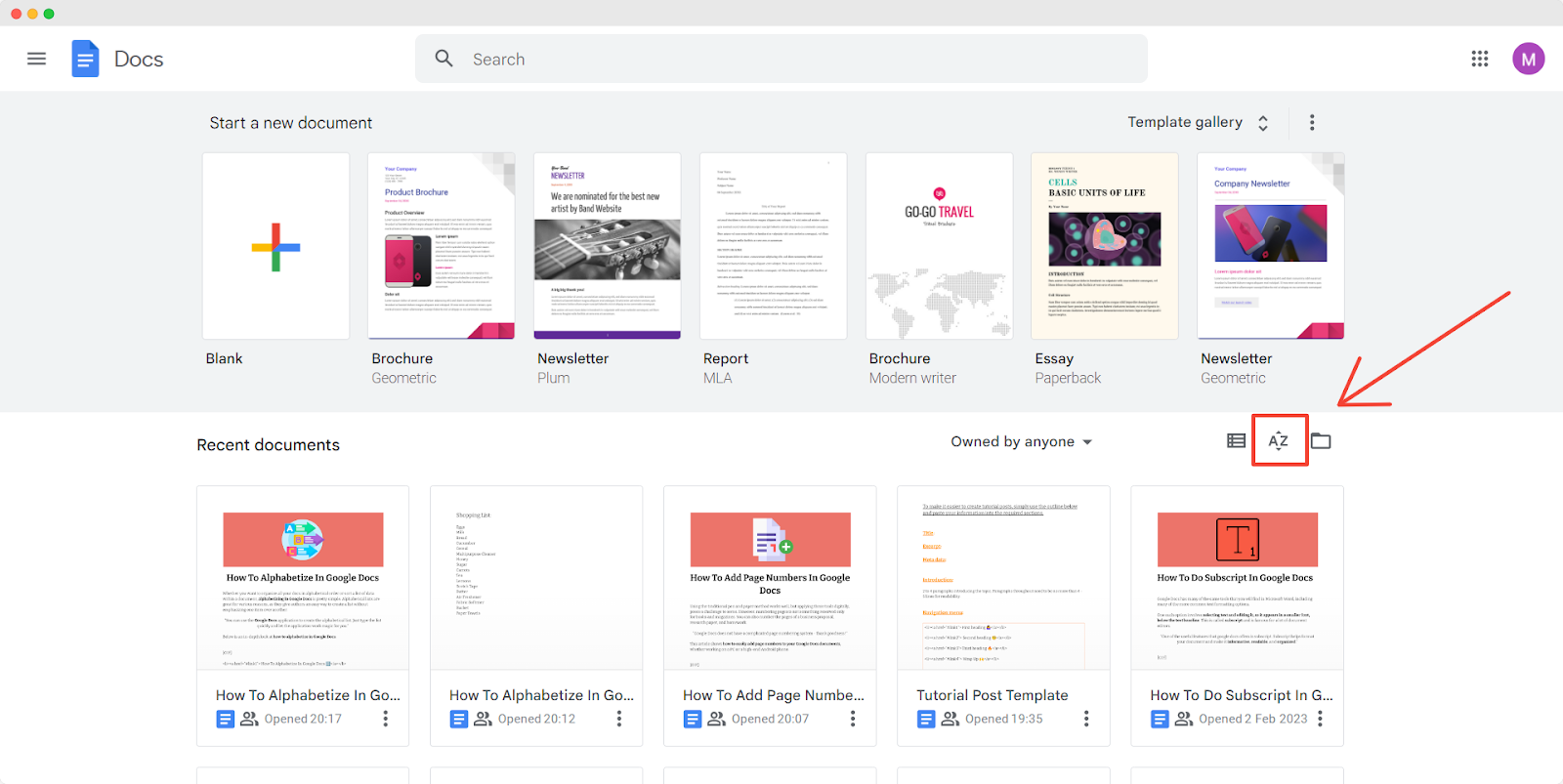Click the Docs file icon beside Opened 20:07
The width and height of the screenshot is (1563, 784).
(693, 719)
